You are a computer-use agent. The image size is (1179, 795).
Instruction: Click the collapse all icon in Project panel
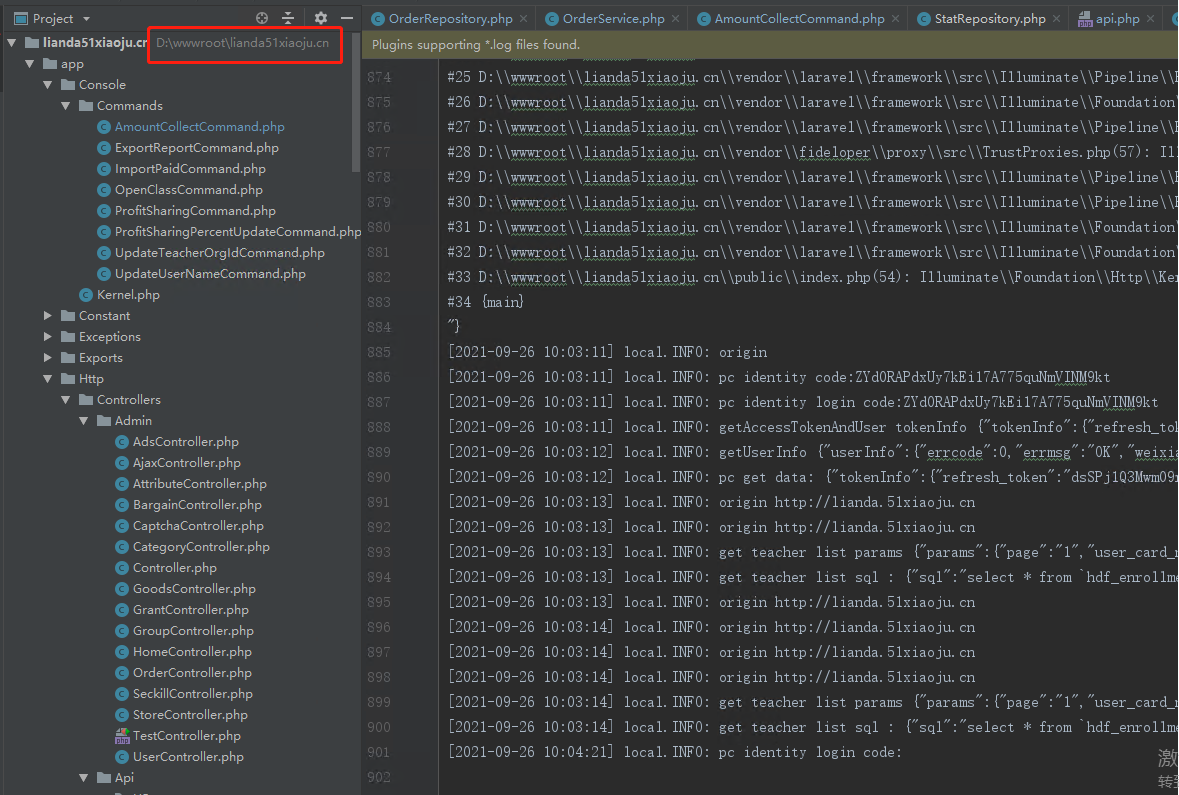tap(288, 18)
